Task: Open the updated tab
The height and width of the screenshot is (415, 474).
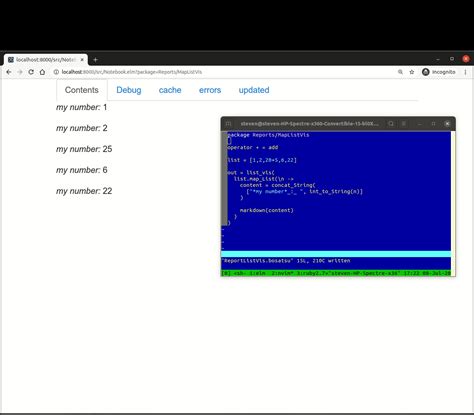Action: point(254,90)
